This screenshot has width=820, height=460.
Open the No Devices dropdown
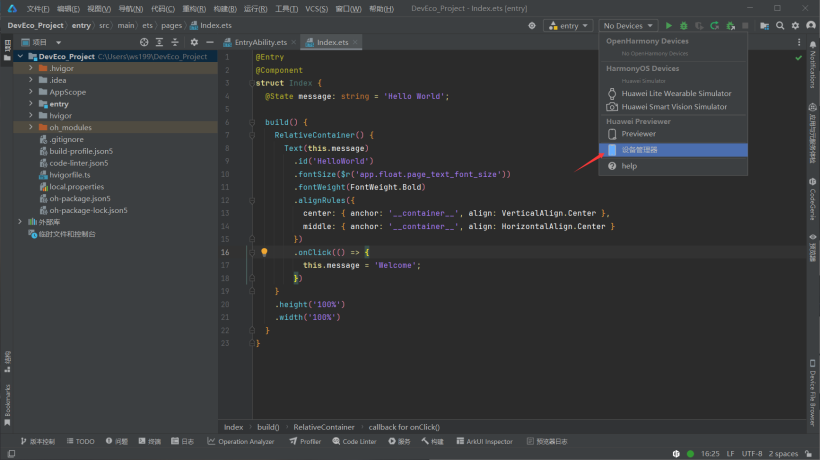click(628, 26)
